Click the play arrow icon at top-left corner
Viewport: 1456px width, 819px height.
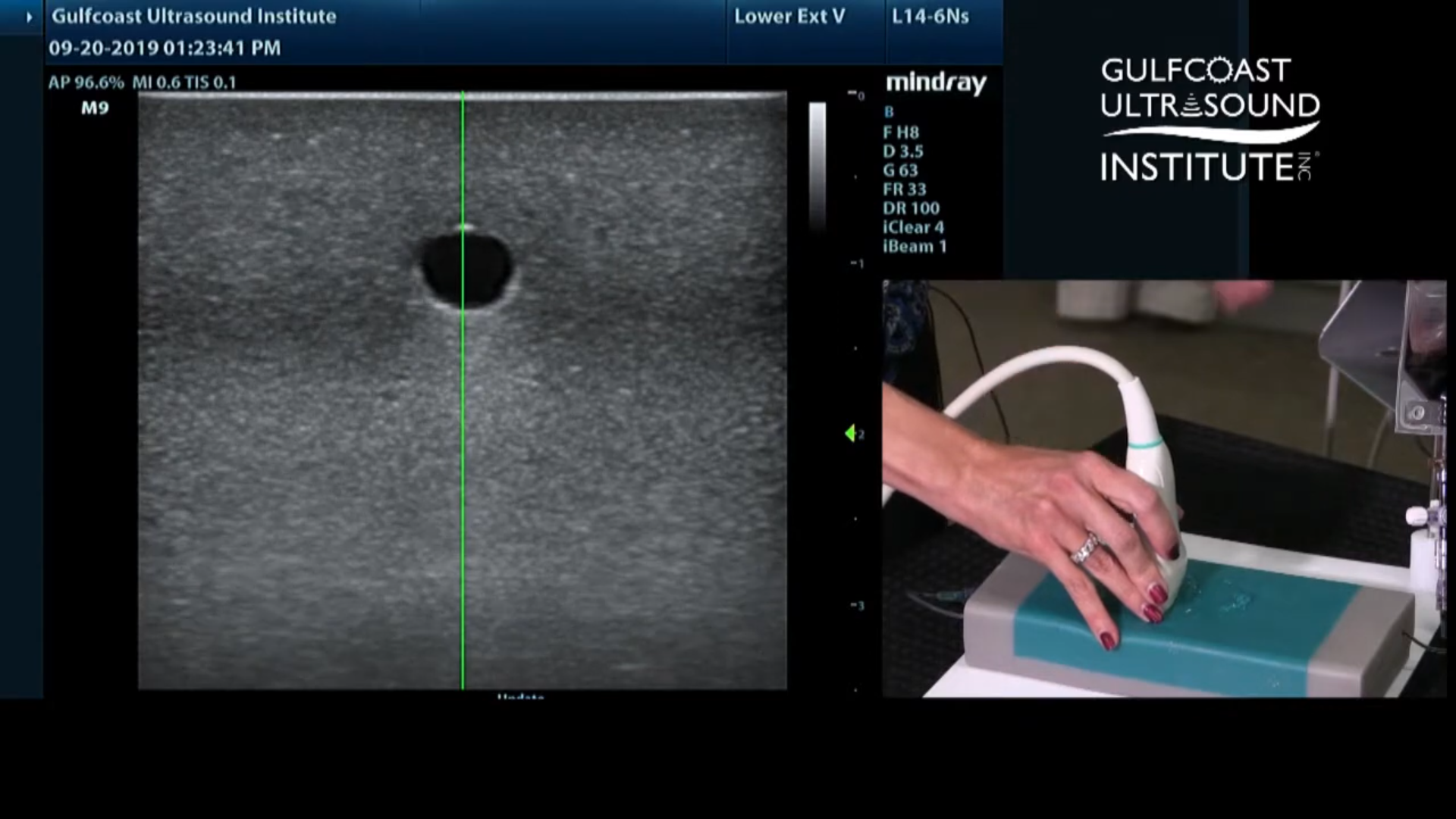(x=29, y=17)
